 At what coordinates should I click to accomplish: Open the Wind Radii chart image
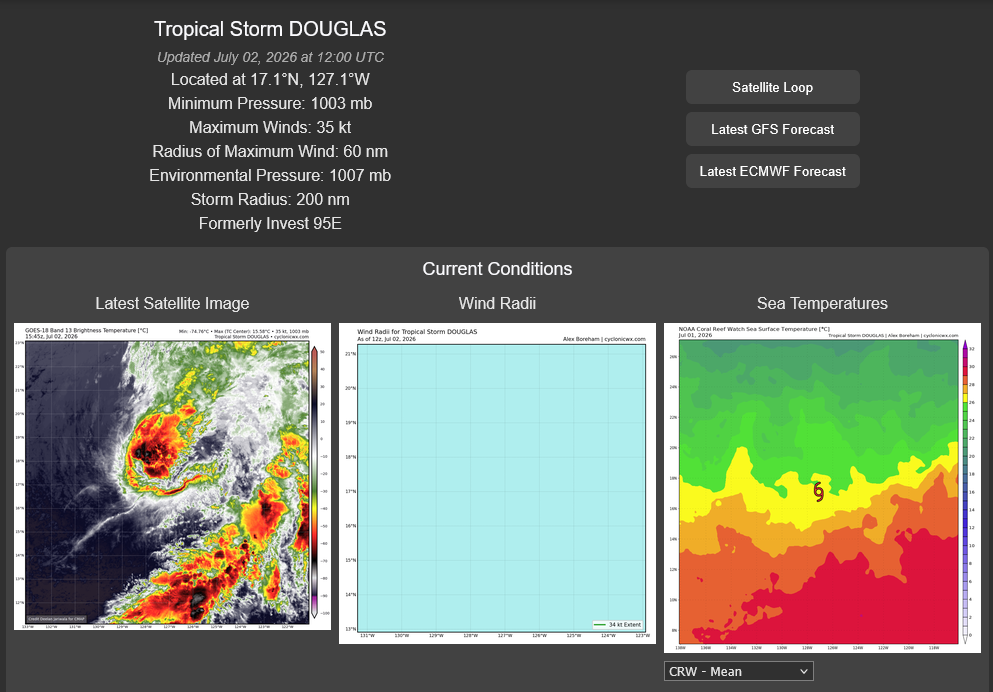pyautogui.click(x=497, y=484)
